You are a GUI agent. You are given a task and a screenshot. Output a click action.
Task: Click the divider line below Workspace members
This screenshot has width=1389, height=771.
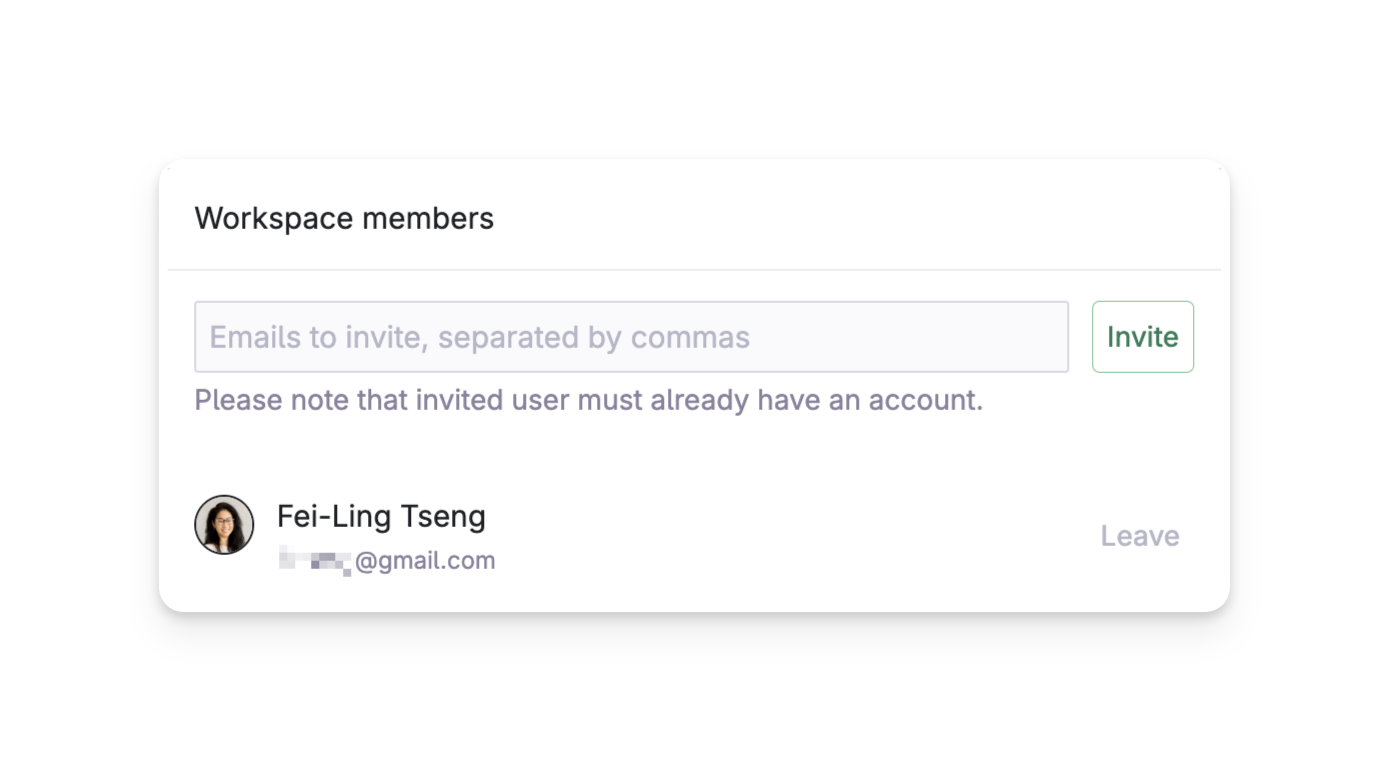[x=694, y=270]
